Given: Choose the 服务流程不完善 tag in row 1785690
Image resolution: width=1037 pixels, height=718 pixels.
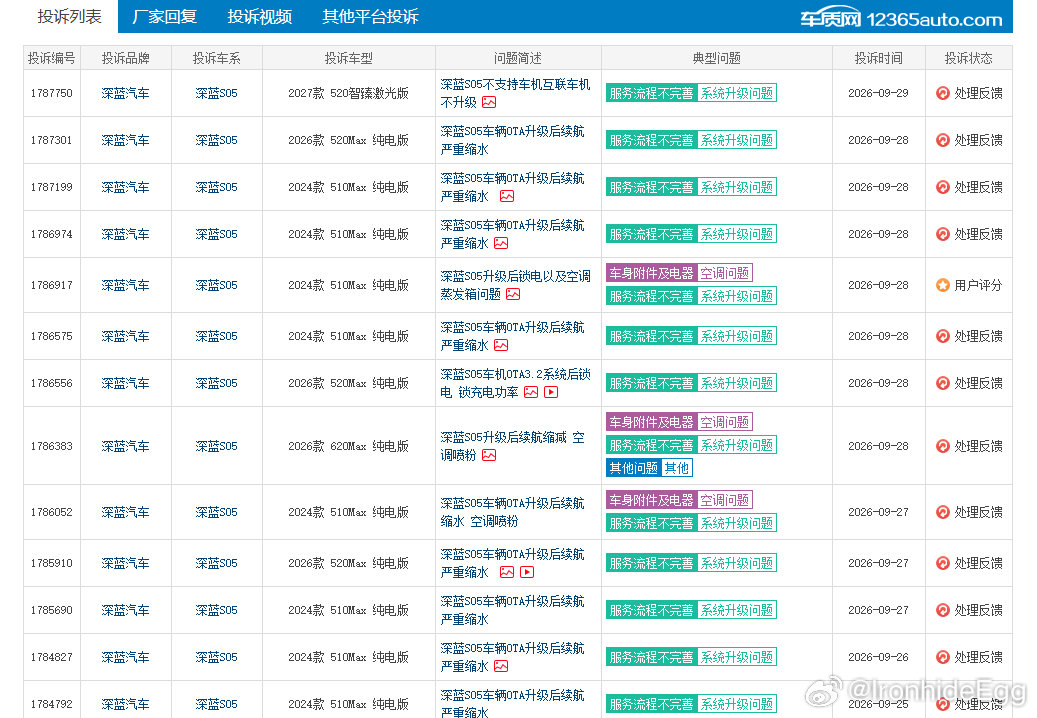Looking at the screenshot, I should coord(651,610).
